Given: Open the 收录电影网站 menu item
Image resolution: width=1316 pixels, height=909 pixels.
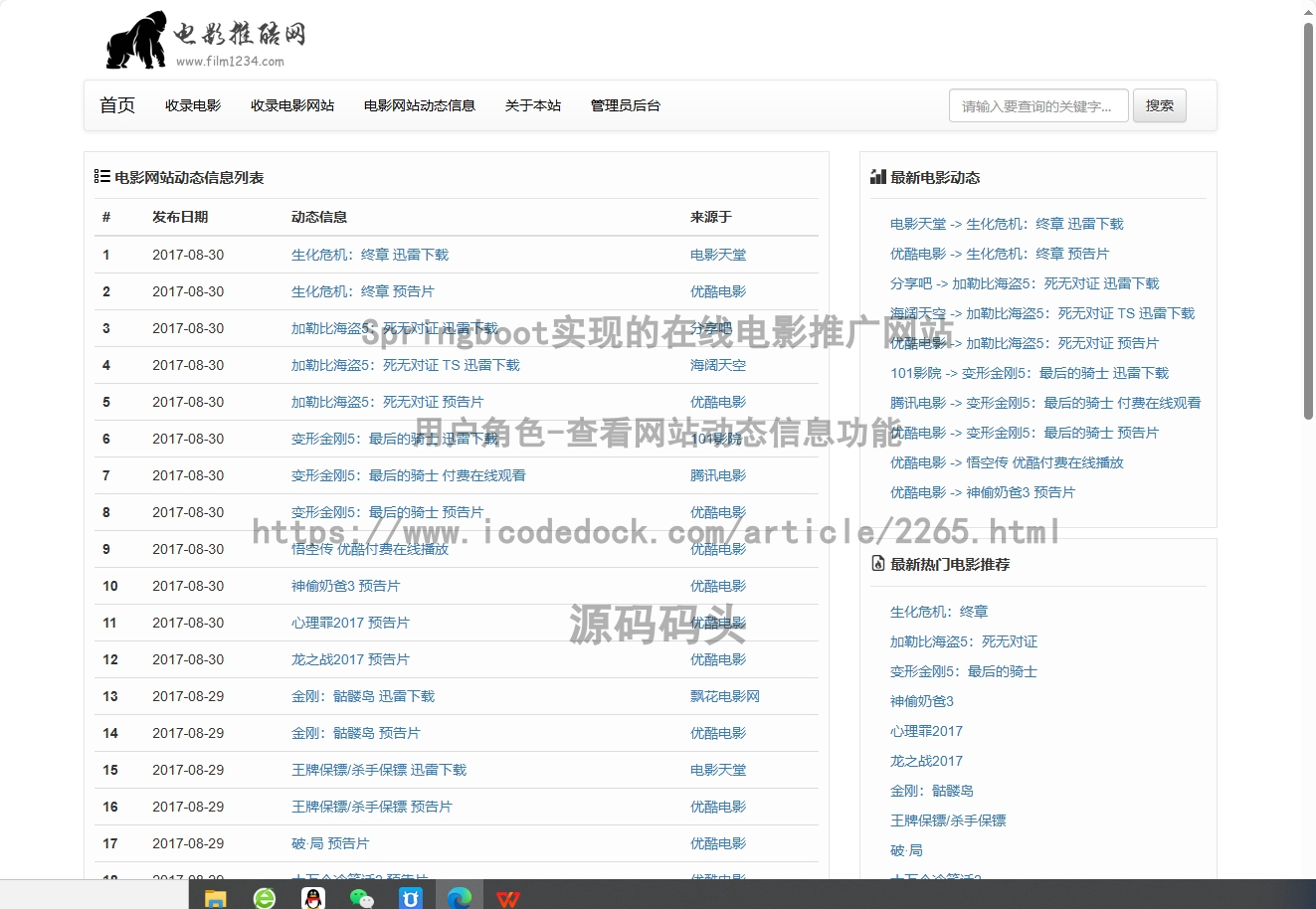Looking at the screenshot, I should (x=292, y=105).
